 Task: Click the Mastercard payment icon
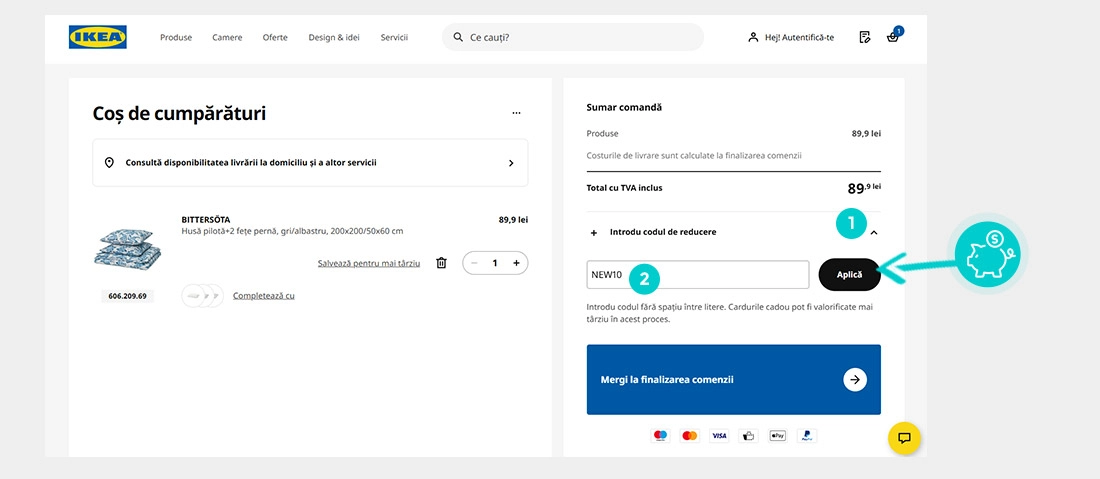[x=690, y=436]
